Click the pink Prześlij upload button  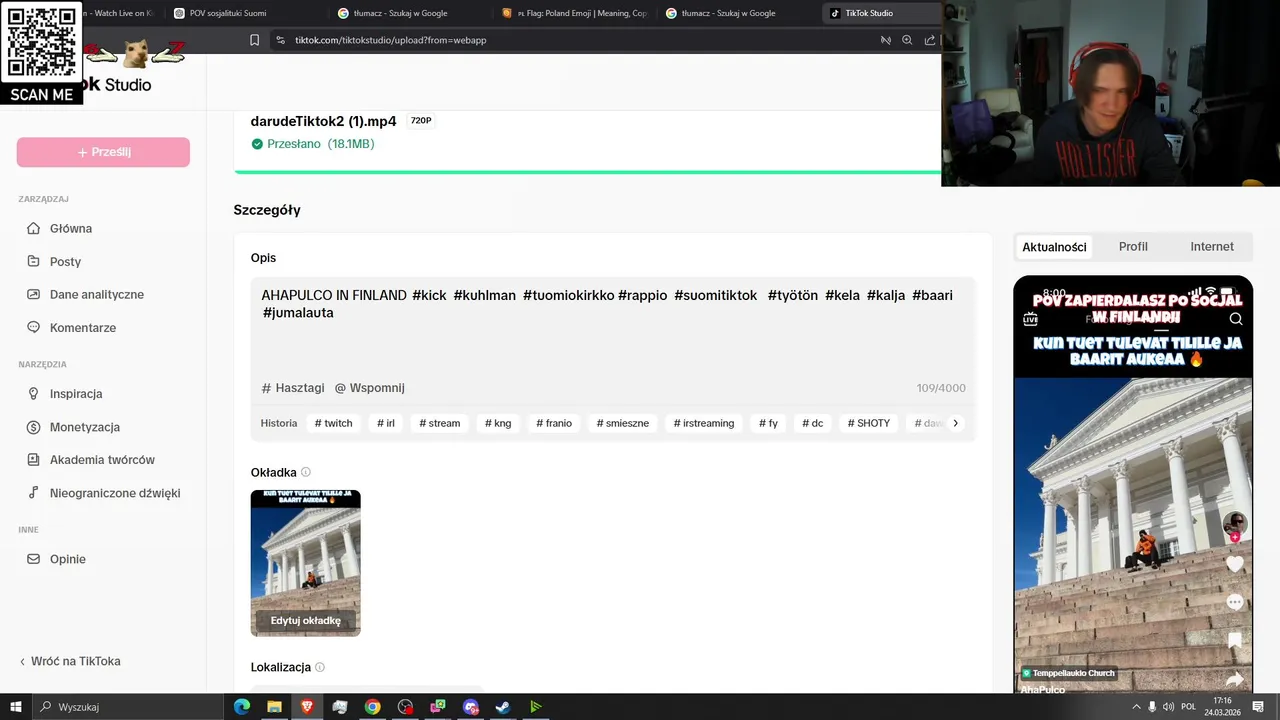103,152
